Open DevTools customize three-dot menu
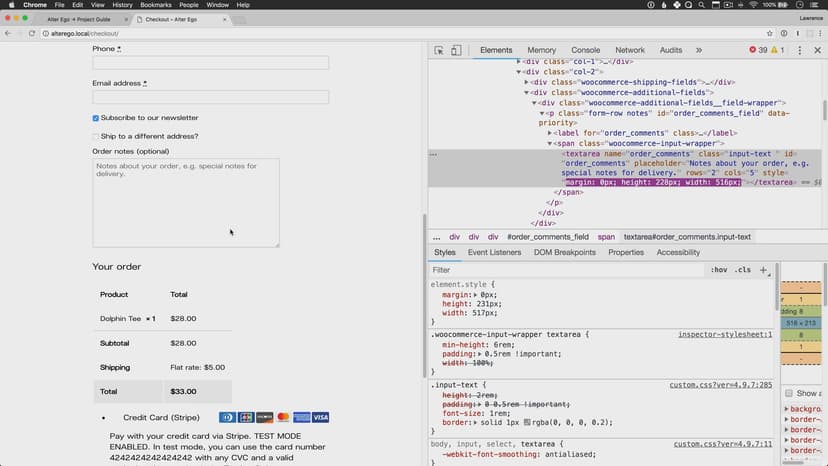828x466 pixels. pos(800,50)
